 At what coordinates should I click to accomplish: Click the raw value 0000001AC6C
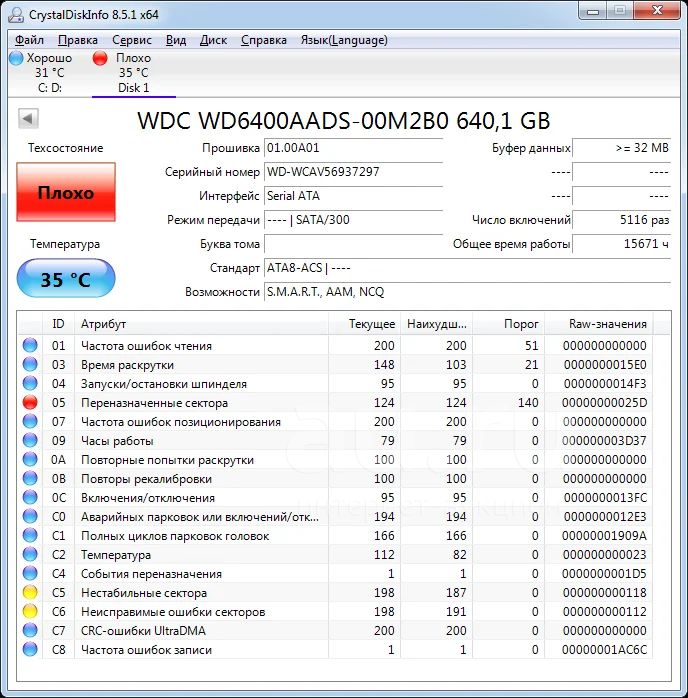604,650
